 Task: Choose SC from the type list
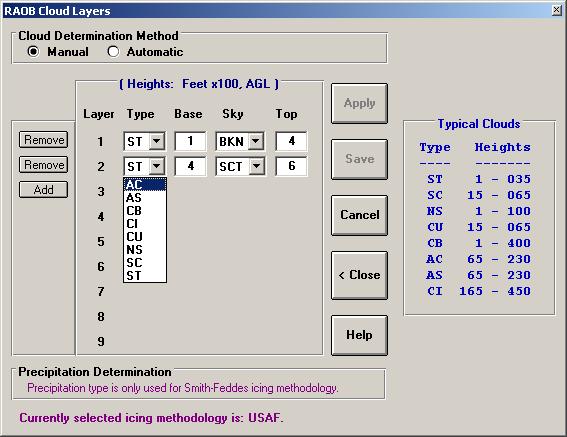point(145,263)
